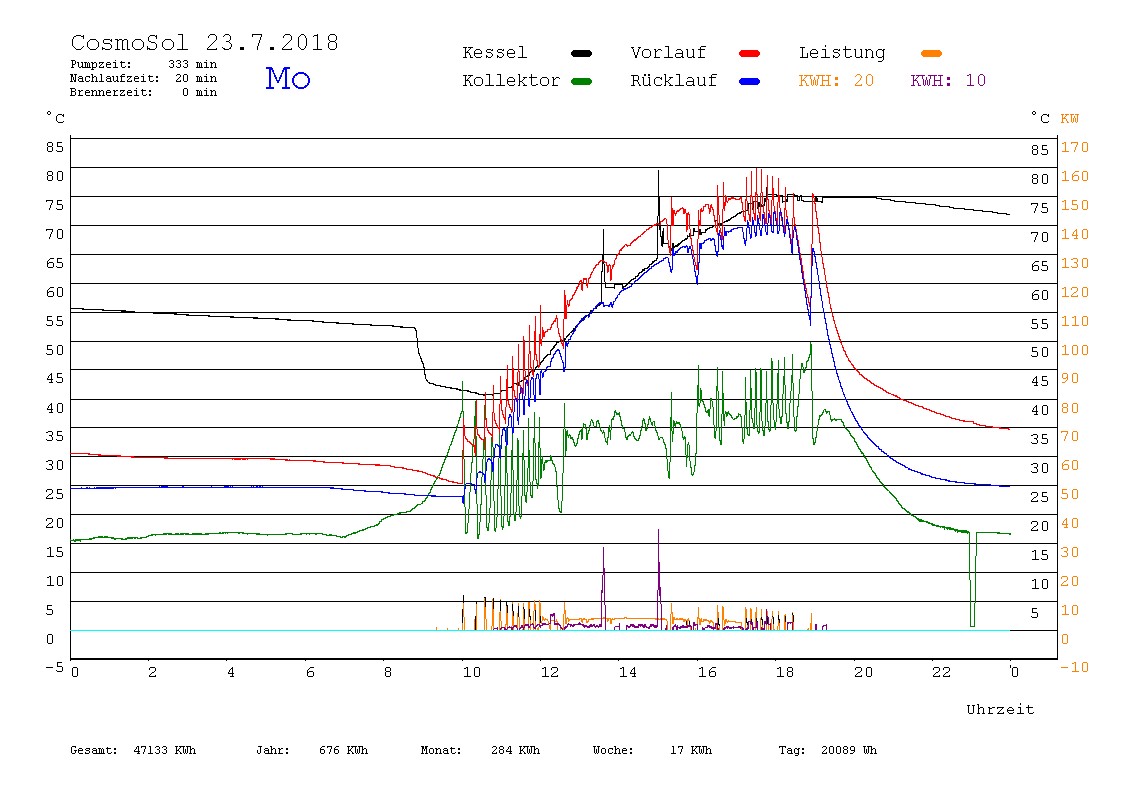The width and height of the screenshot is (1148, 812).
Task: Click the Kessel legend label
Action: pos(495,53)
